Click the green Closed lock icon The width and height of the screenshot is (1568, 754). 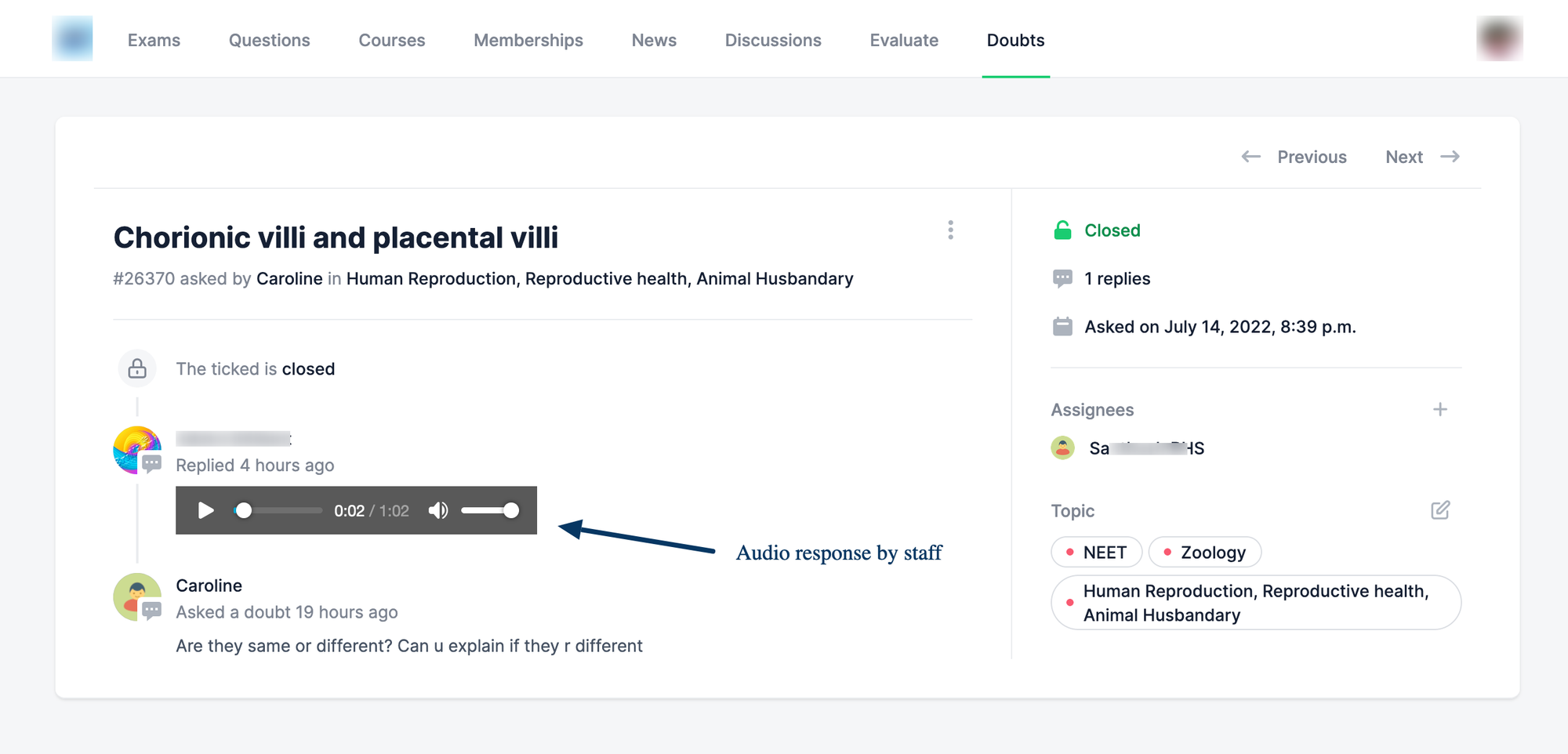pos(1062,230)
